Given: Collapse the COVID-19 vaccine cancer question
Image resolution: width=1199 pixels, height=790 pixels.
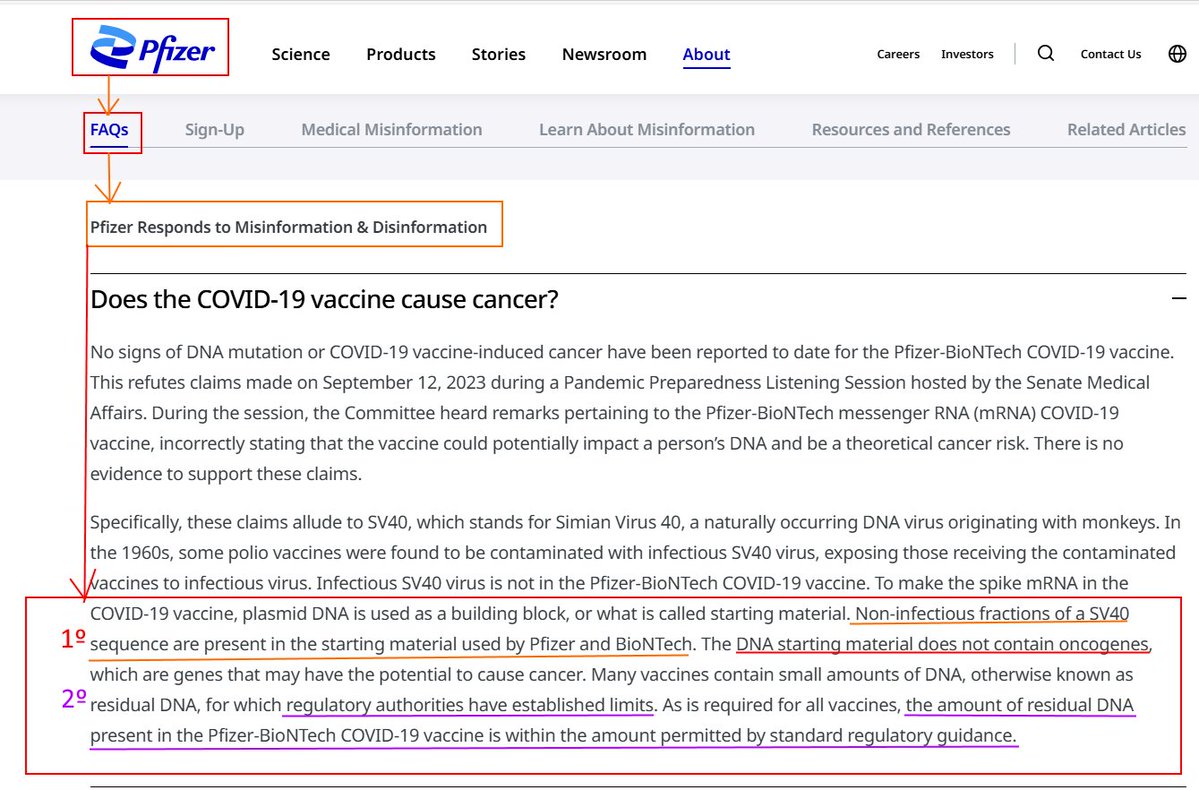Looking at the screenshot, I should (x=1179, y=298).
